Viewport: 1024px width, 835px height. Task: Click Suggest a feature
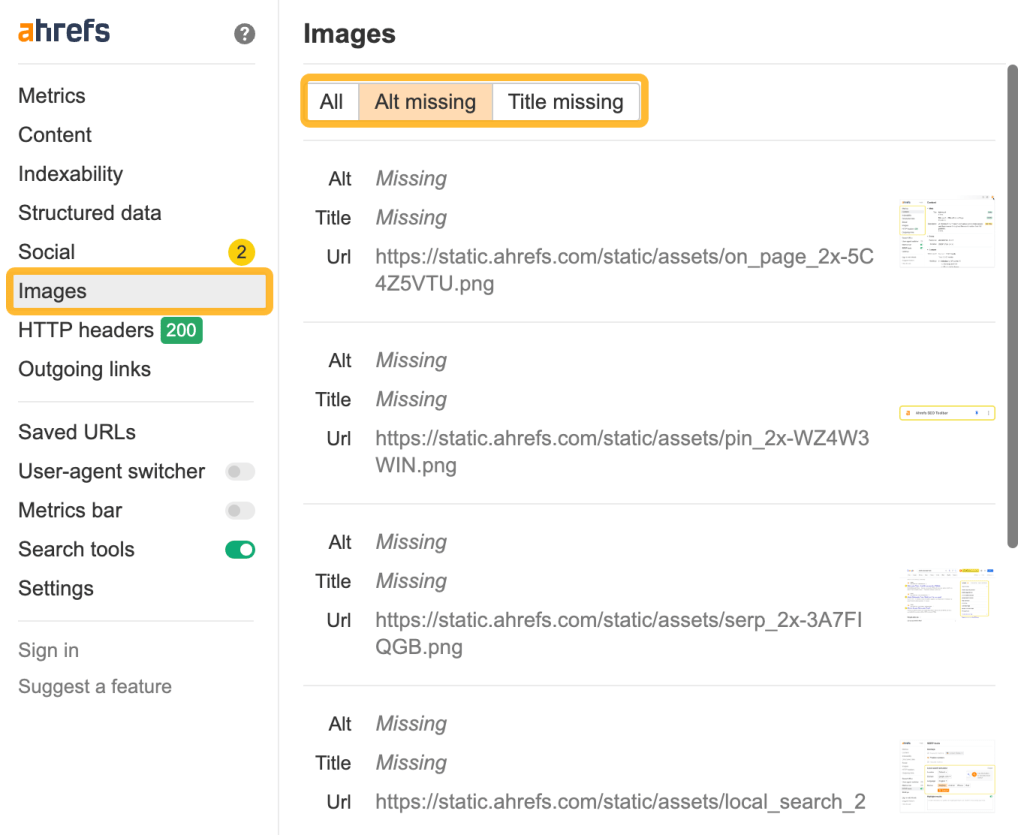tap(95, 686)
